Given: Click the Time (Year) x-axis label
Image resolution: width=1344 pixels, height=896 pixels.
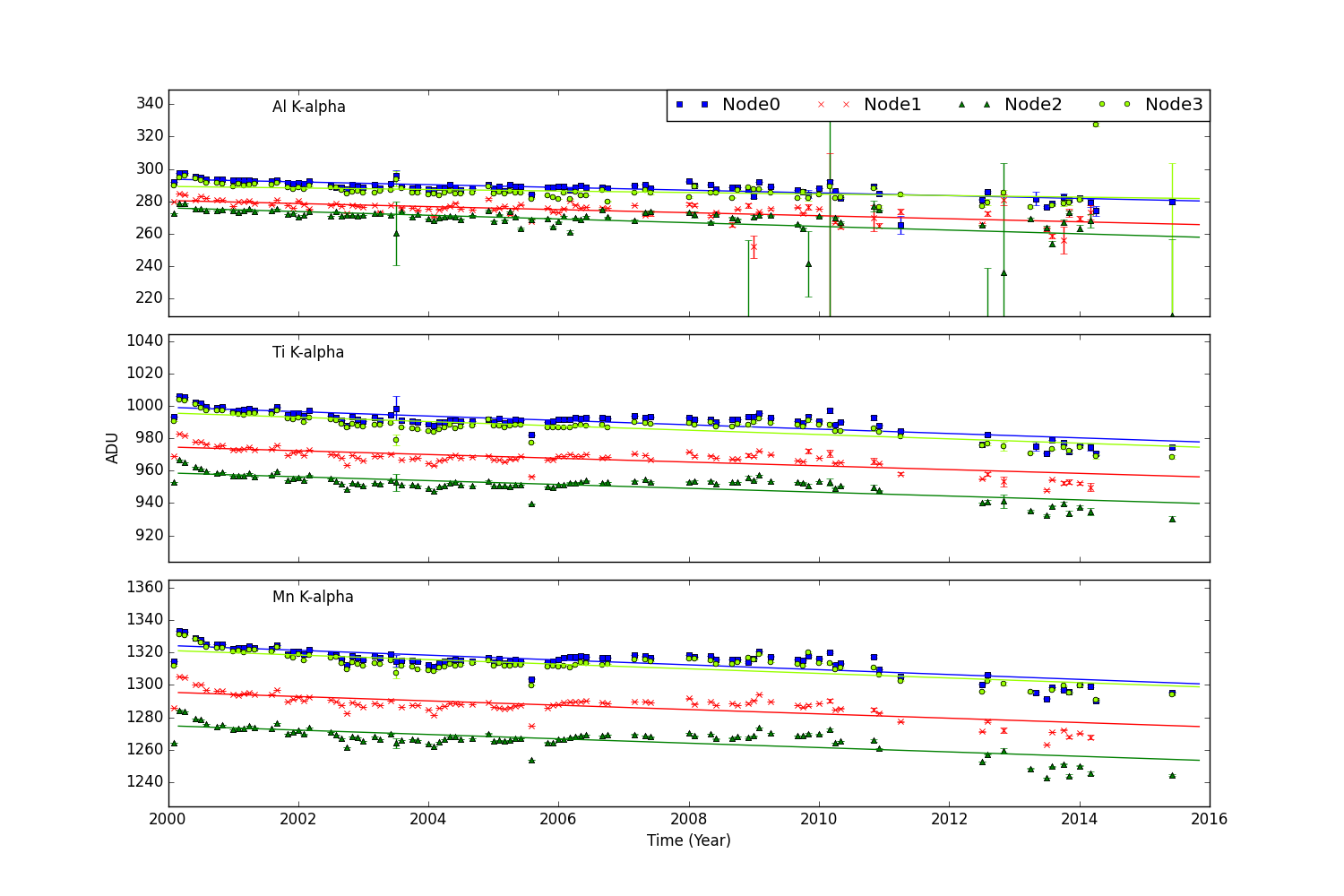Looking at the screenshot, I should (688, 840).
